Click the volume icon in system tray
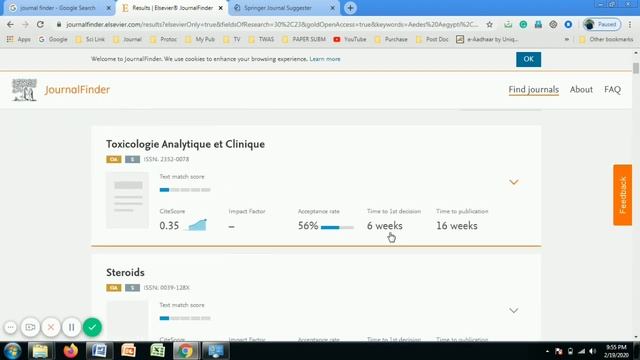Image resolution: width=640 pixels, height=360 pixels. [x=593, y=351]
